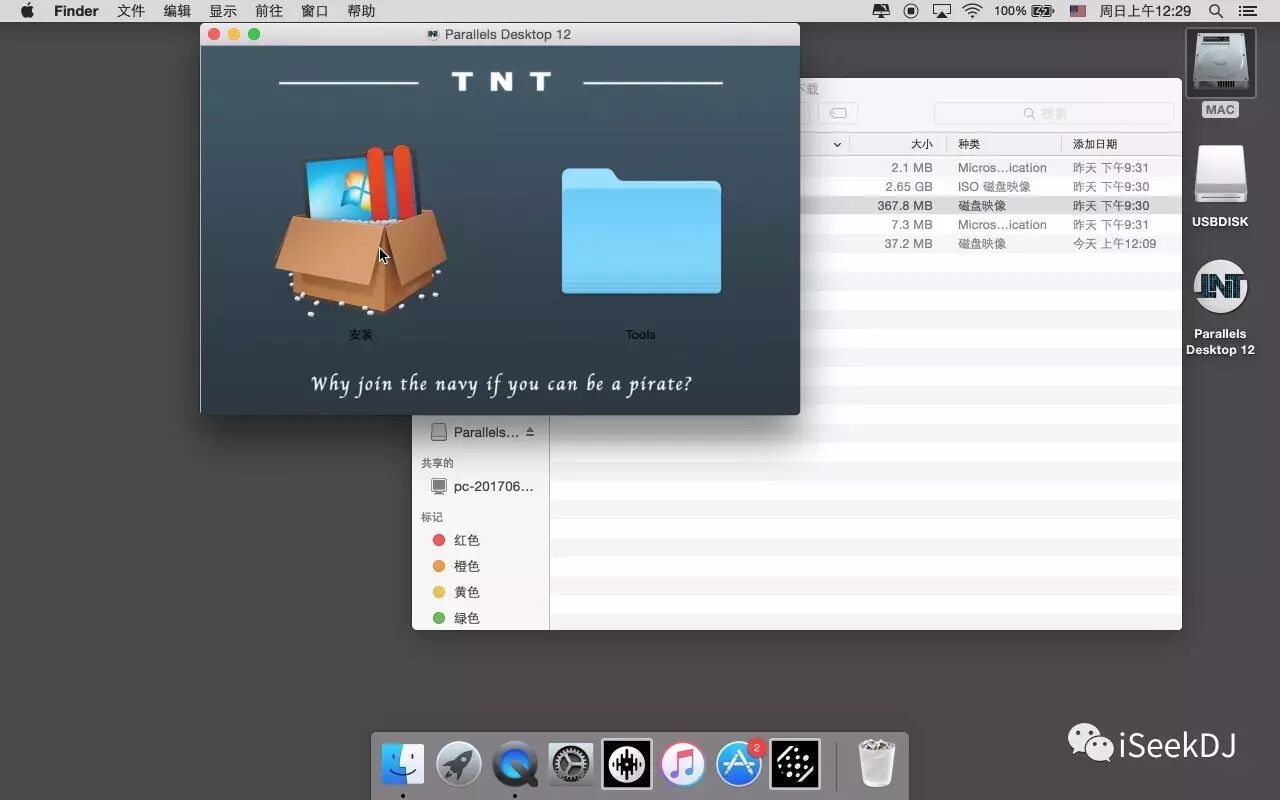Click the menu bar clock 周日上午12:29

(1145, 11)
